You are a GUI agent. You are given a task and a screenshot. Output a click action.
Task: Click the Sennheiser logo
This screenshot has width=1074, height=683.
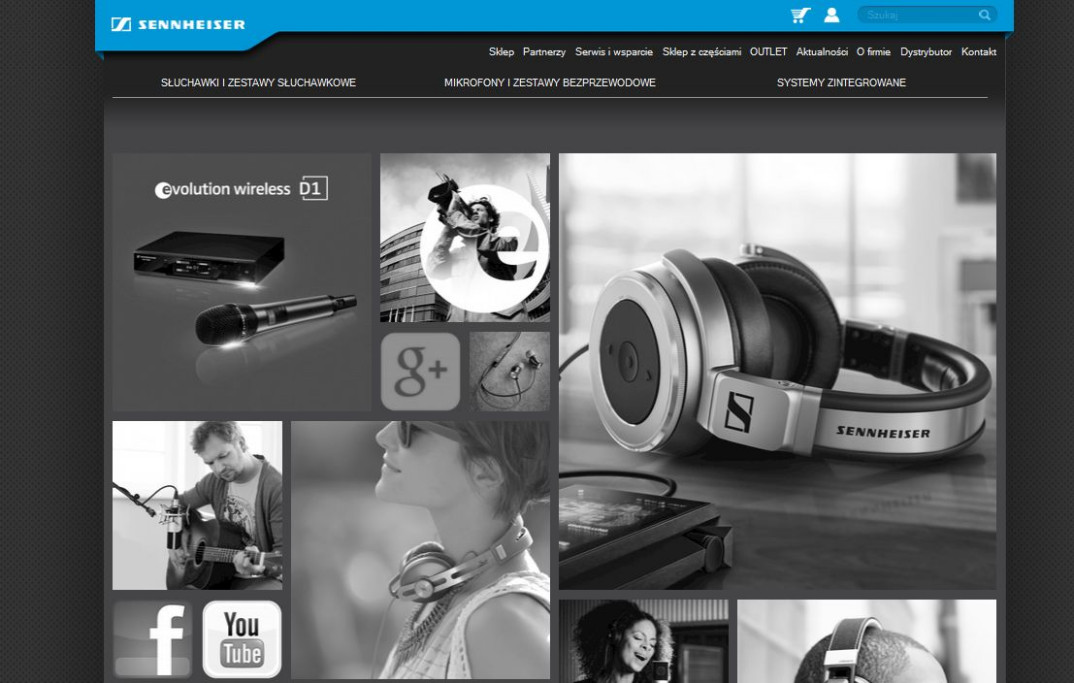pyautogui.click(x=178, y=24)
